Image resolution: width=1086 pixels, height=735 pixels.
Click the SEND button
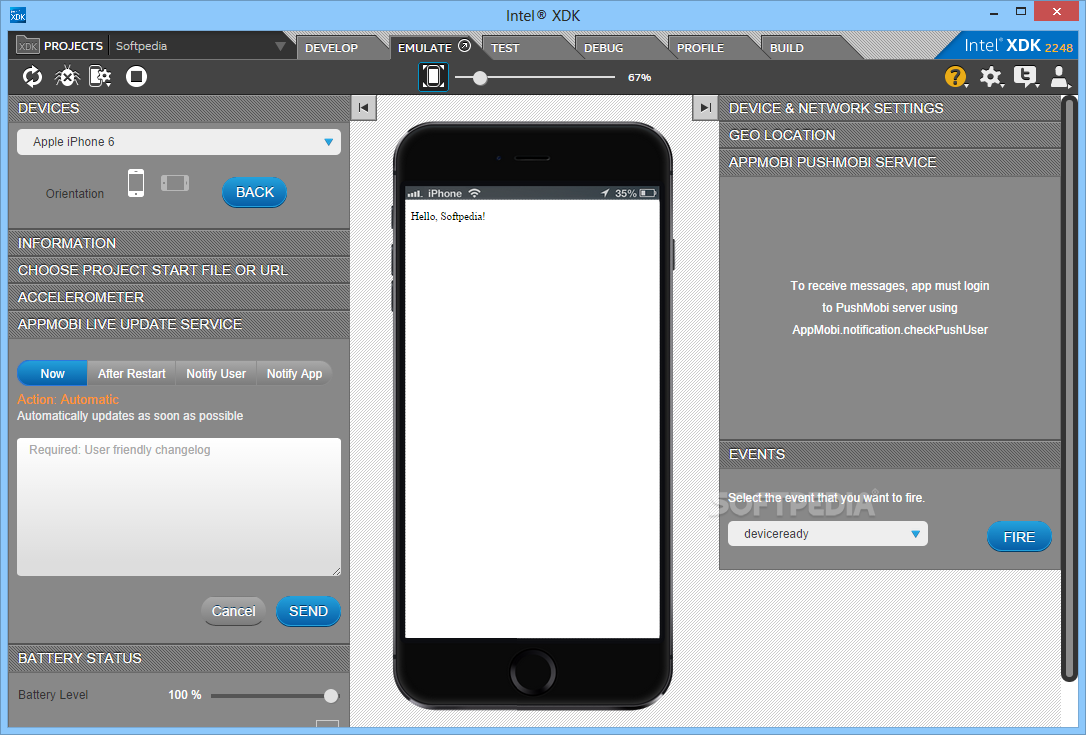coord(308,611)
